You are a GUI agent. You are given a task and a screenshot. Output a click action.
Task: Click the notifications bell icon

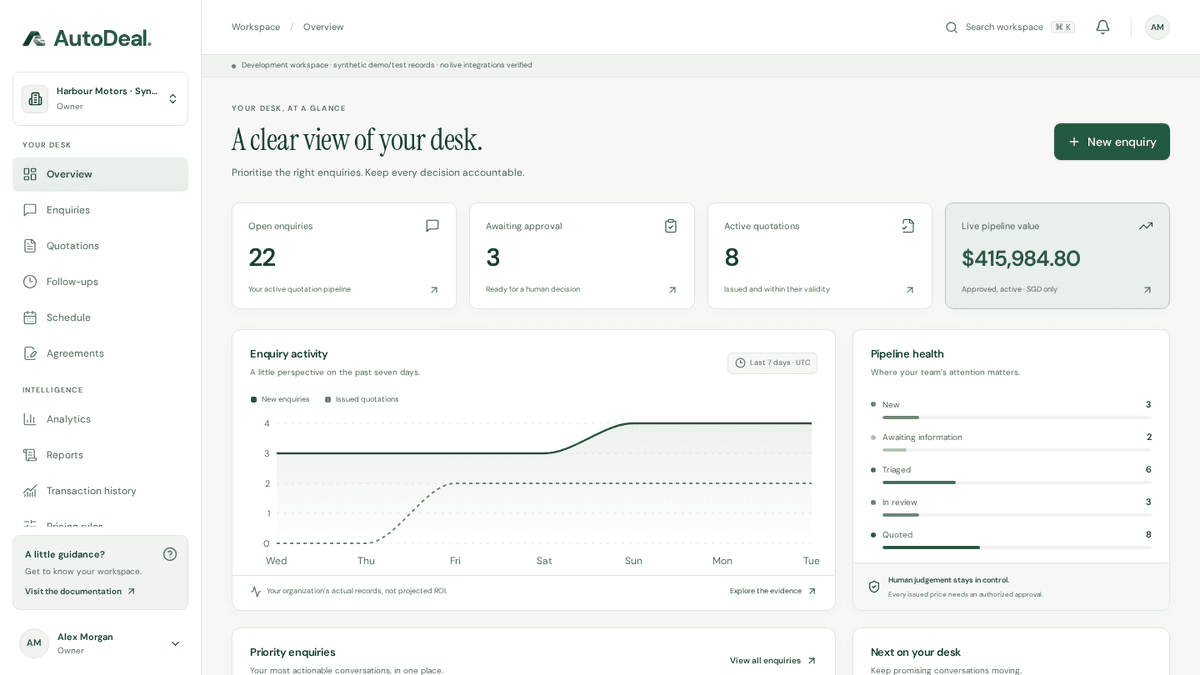[x=1103, y=27]
